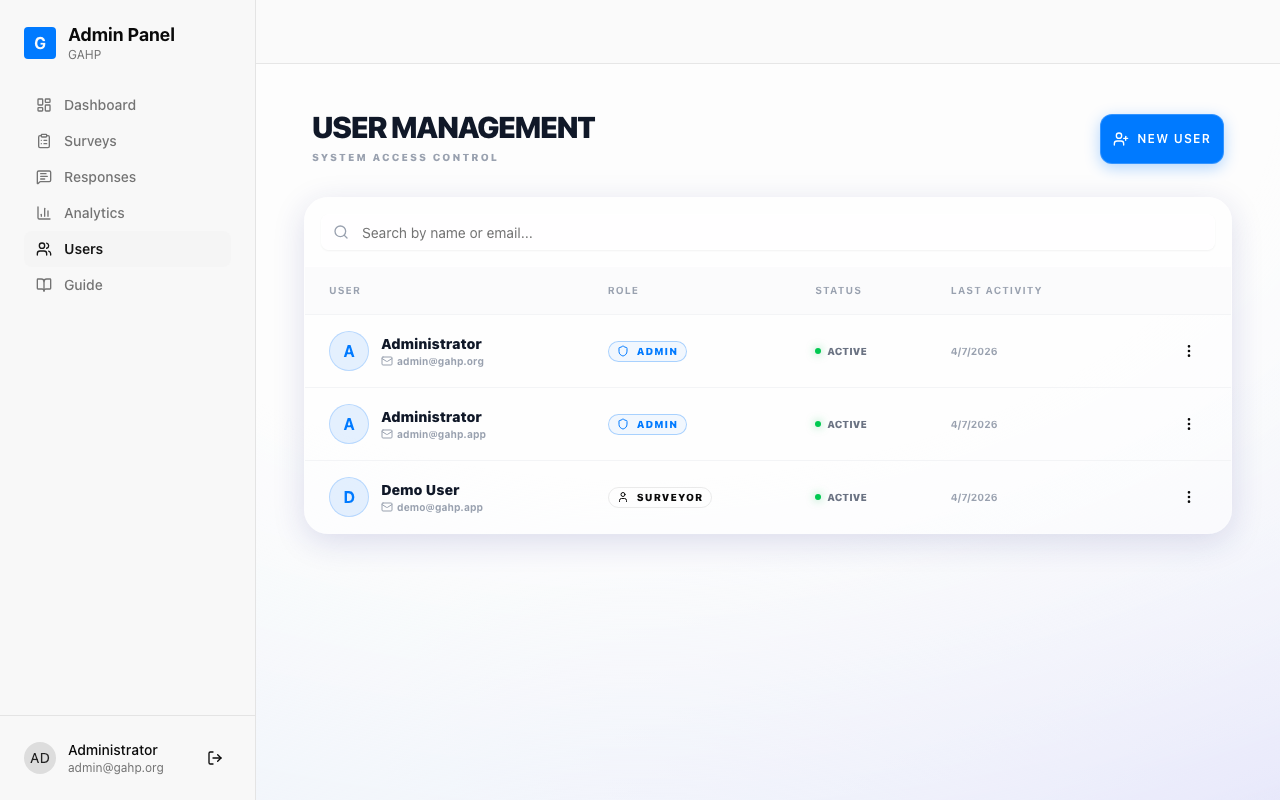Open the actions menu for Demo User
Viewport: 1280px width, 800px height.
pos(1189,497)
